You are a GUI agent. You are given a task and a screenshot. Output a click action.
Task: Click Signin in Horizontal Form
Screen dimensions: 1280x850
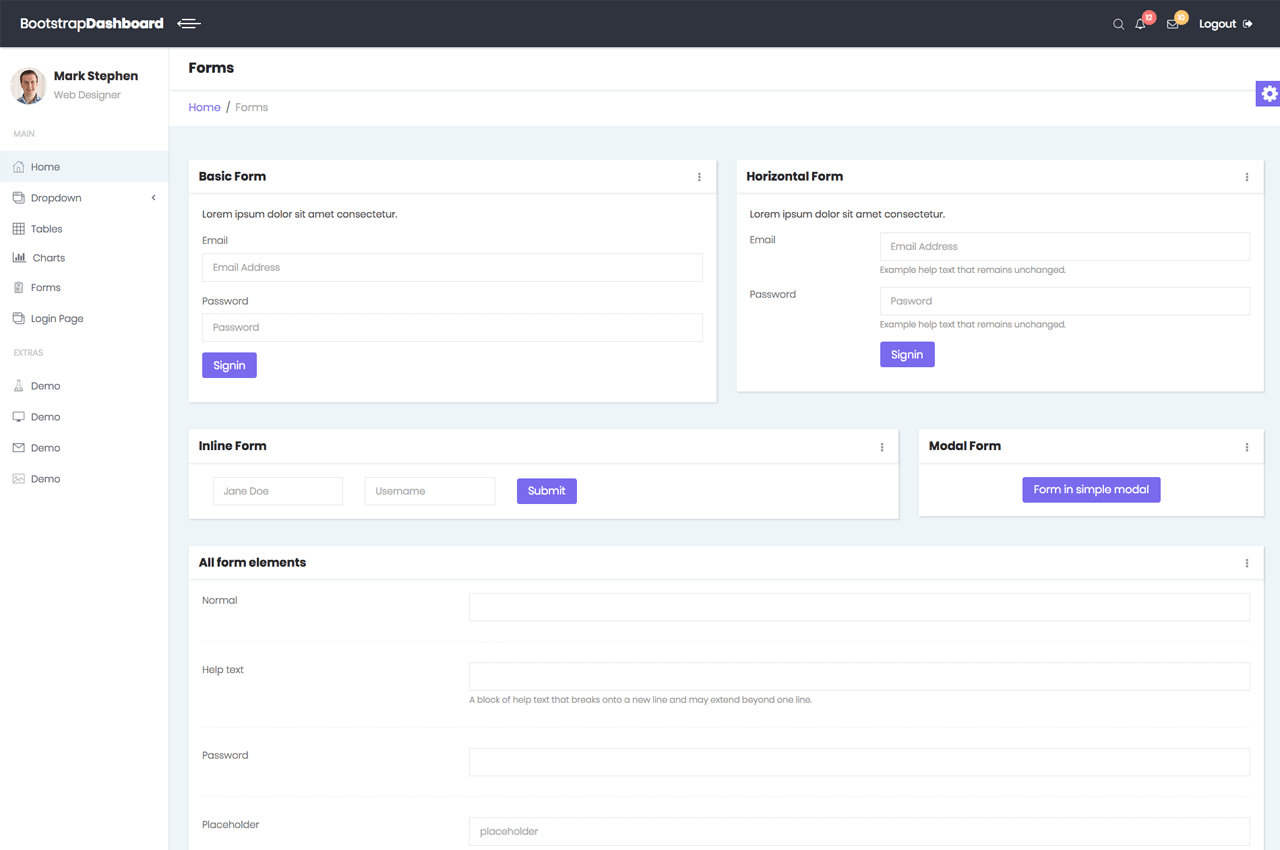(907, 354)
